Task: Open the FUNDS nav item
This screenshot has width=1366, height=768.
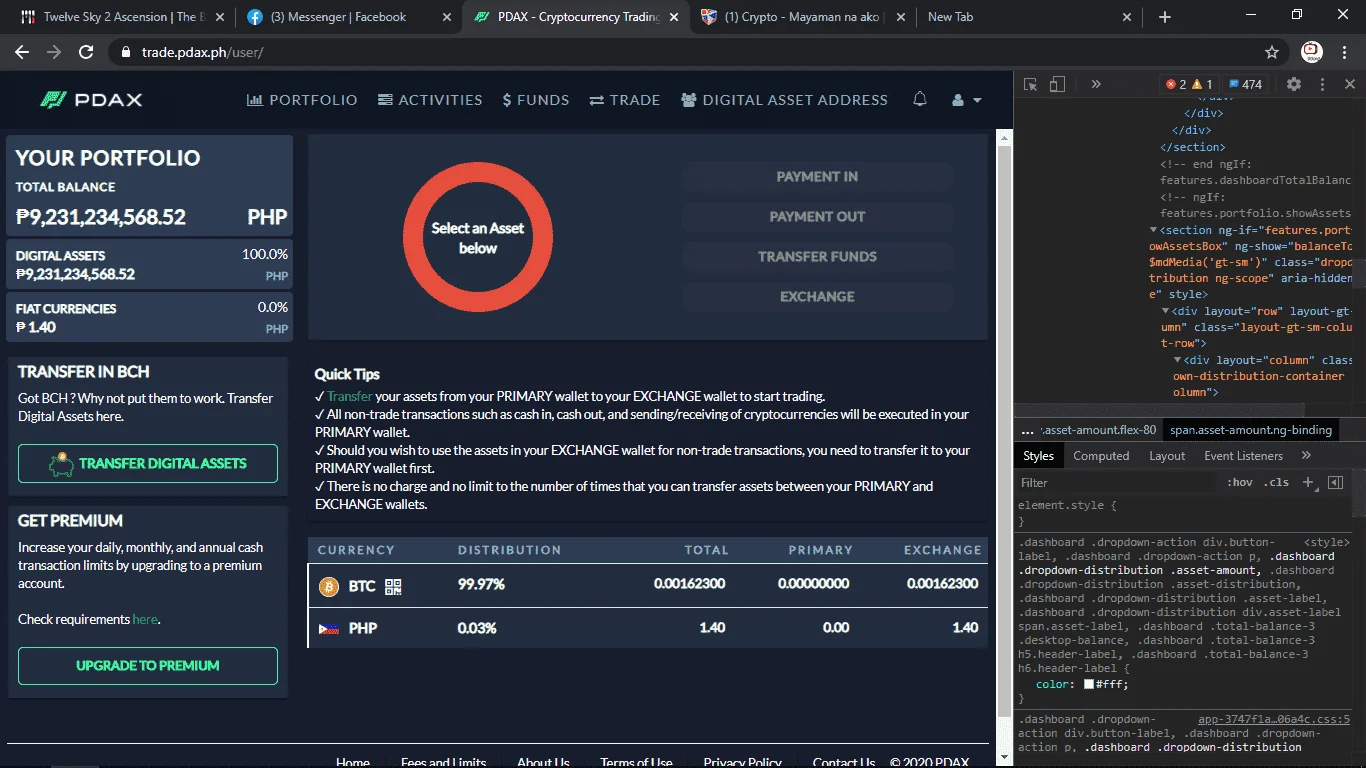Action: pos(536,100)
